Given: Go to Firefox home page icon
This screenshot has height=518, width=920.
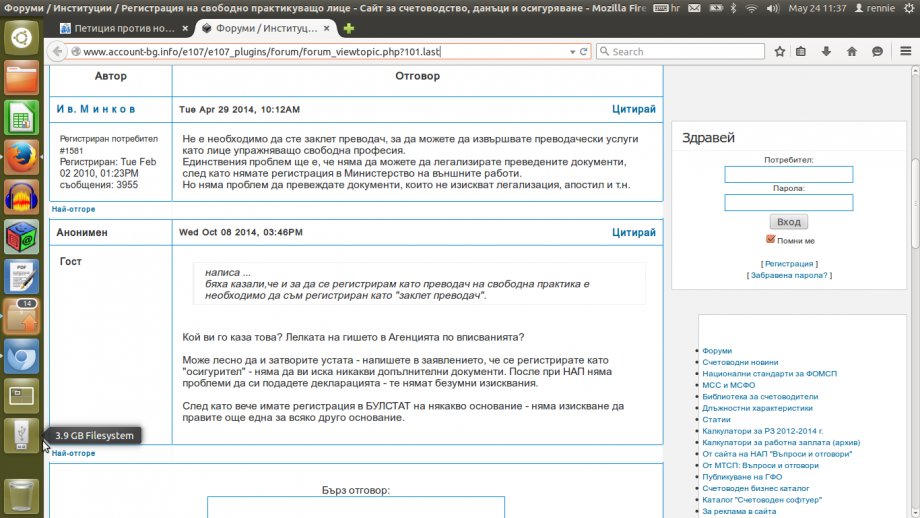Looking at the screenshot, I should [852, 52].
